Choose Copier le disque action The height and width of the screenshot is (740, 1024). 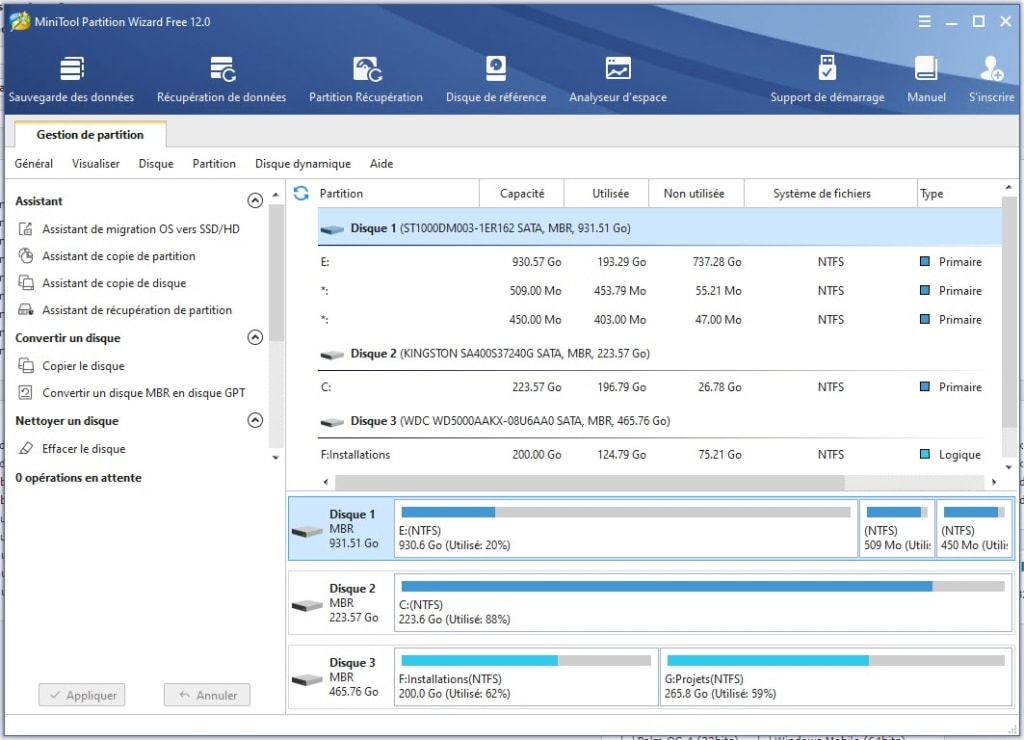[72, 366]
